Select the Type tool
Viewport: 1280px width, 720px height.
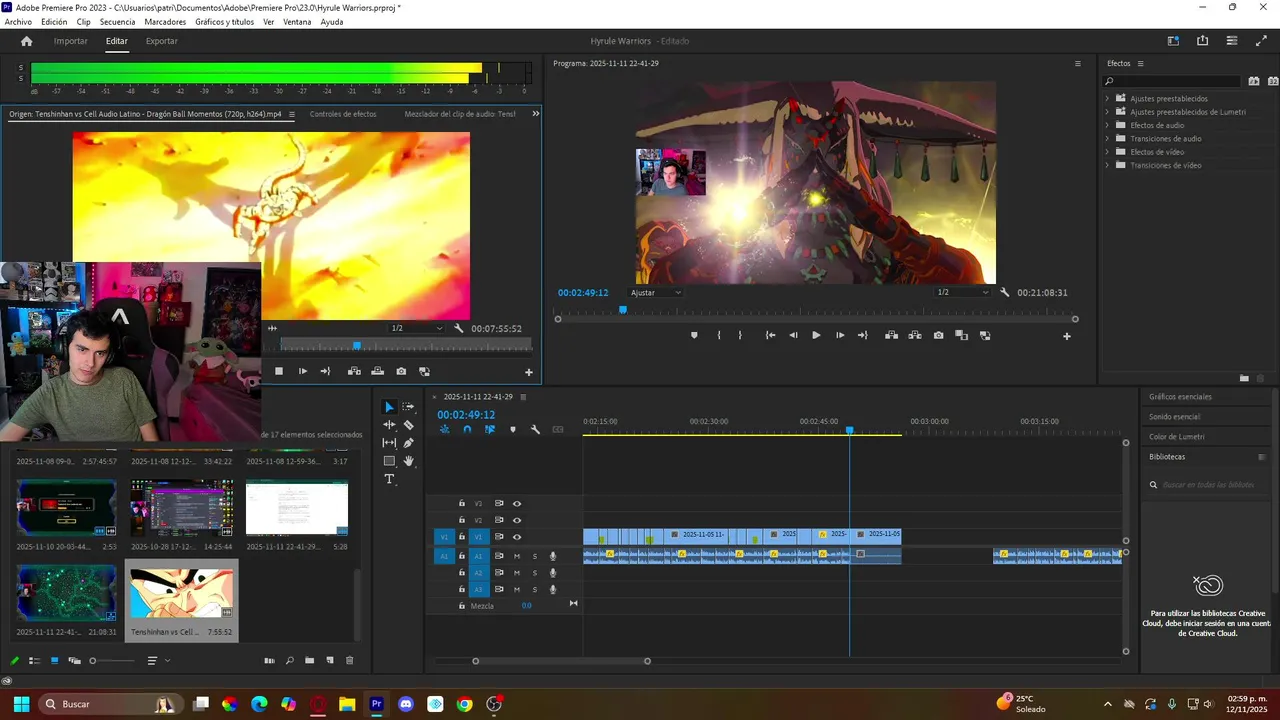tap(389, 480)
